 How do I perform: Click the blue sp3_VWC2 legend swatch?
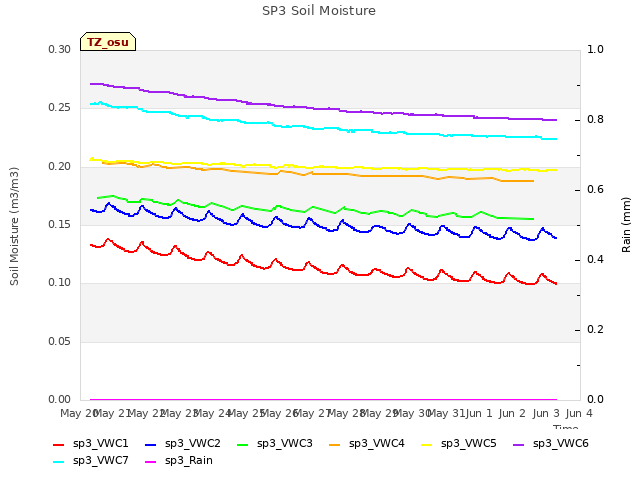tap(151, 444)
